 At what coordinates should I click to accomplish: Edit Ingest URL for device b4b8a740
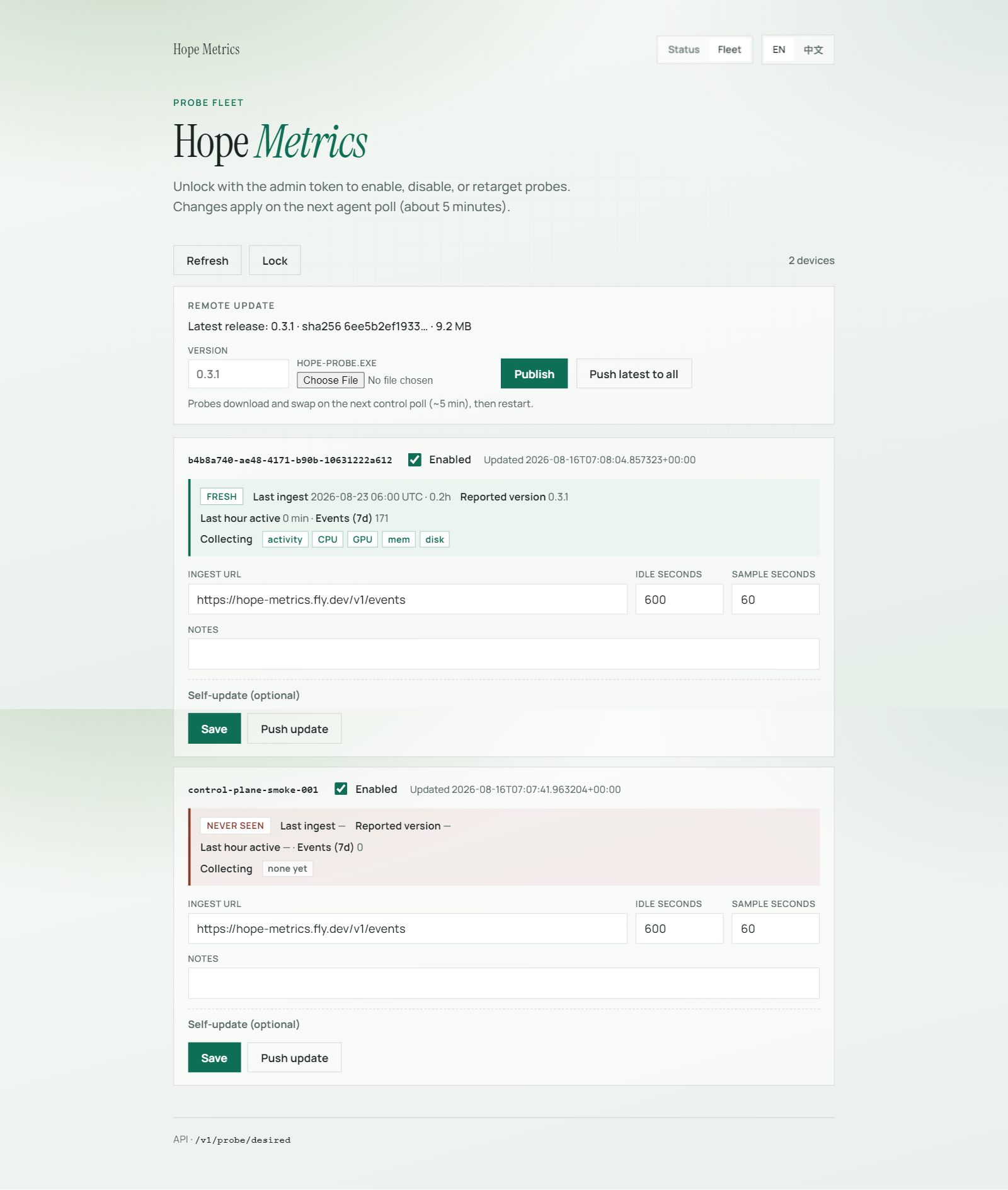408,599
